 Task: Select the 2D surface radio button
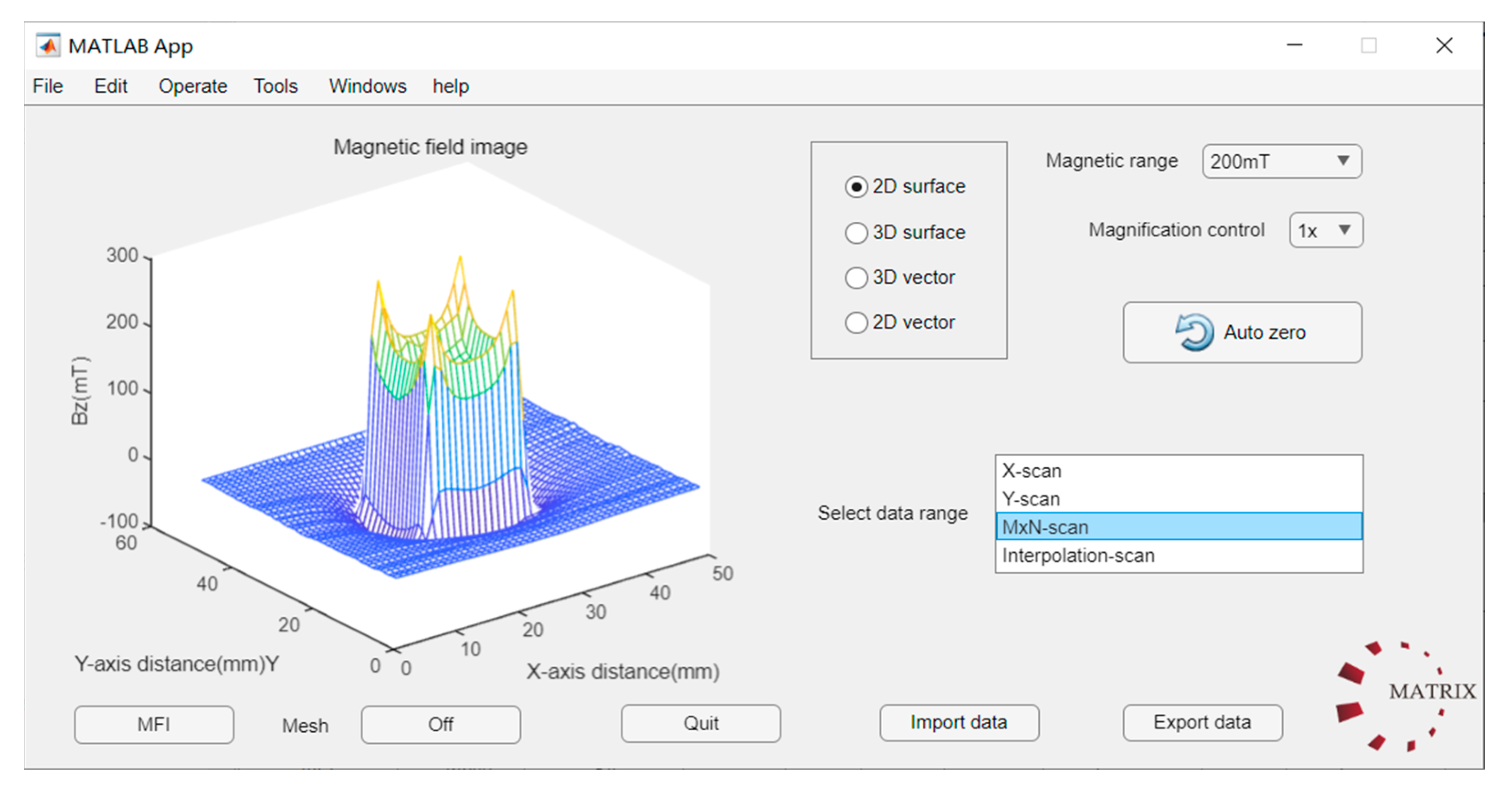tap(856, 187)
